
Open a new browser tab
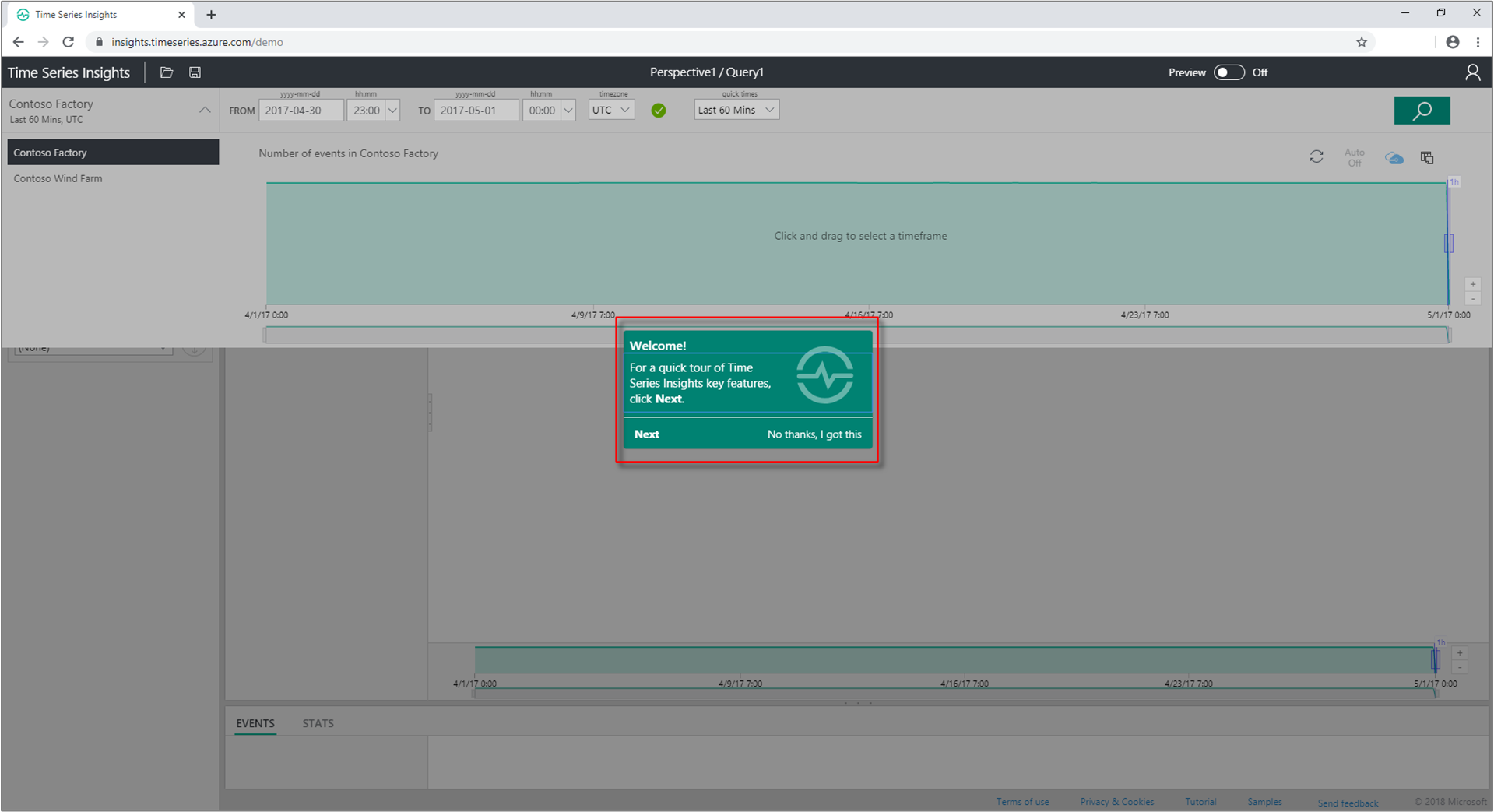pyautogui.click(x=211, y=15)
